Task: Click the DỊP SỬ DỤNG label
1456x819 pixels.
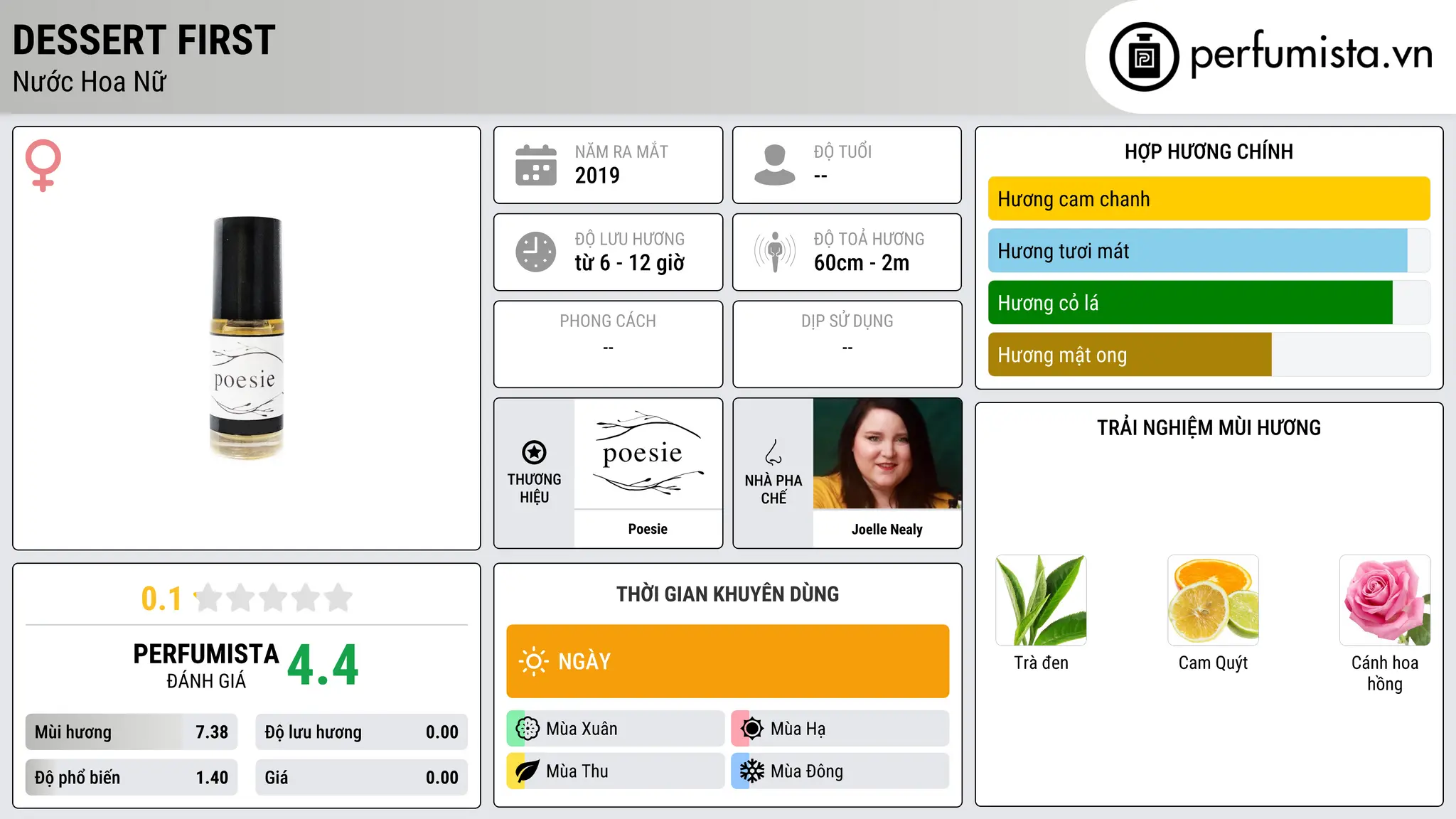Action: 847,321
